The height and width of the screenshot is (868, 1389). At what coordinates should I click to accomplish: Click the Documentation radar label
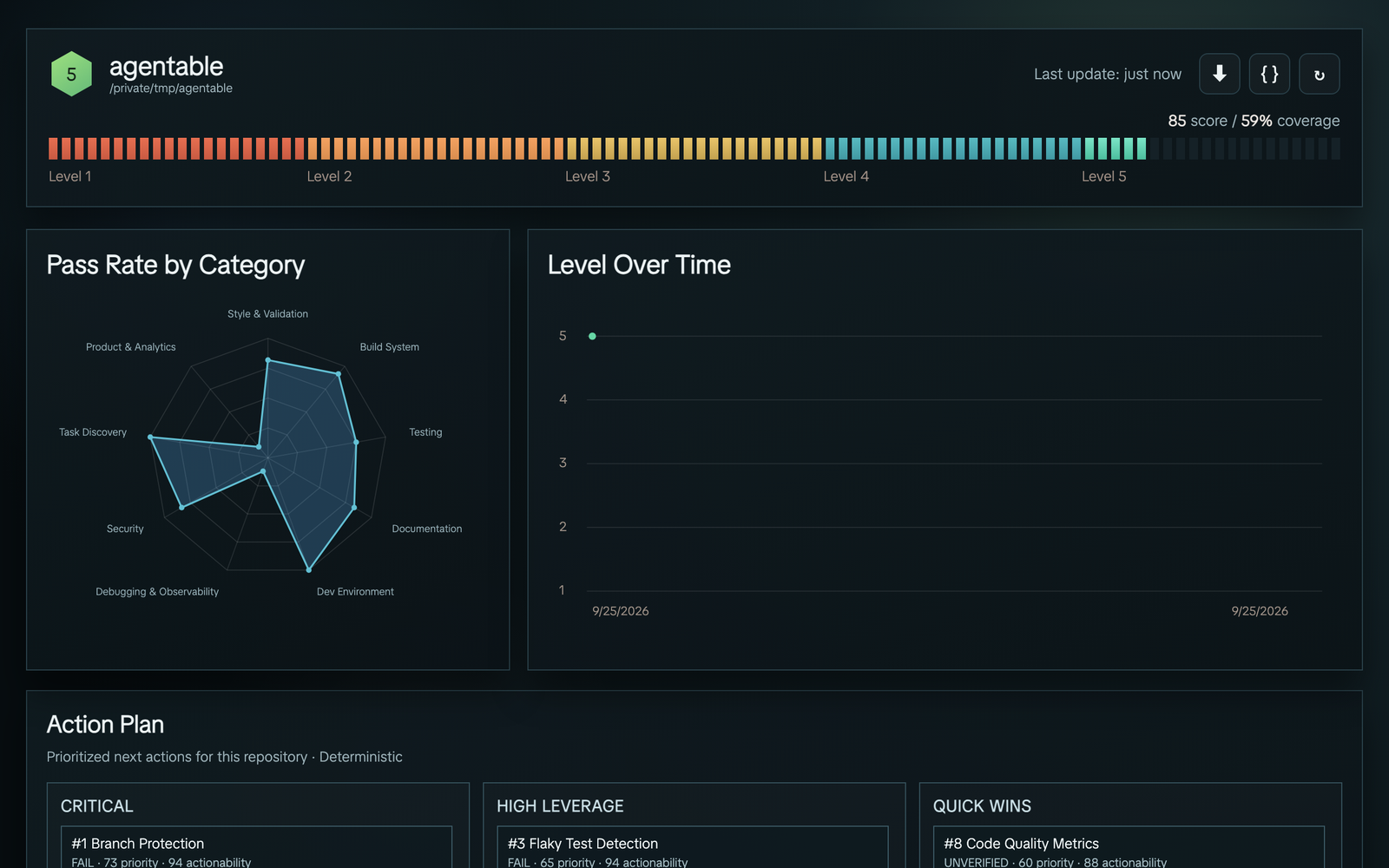pyautogui.click(x=426, y=529)
